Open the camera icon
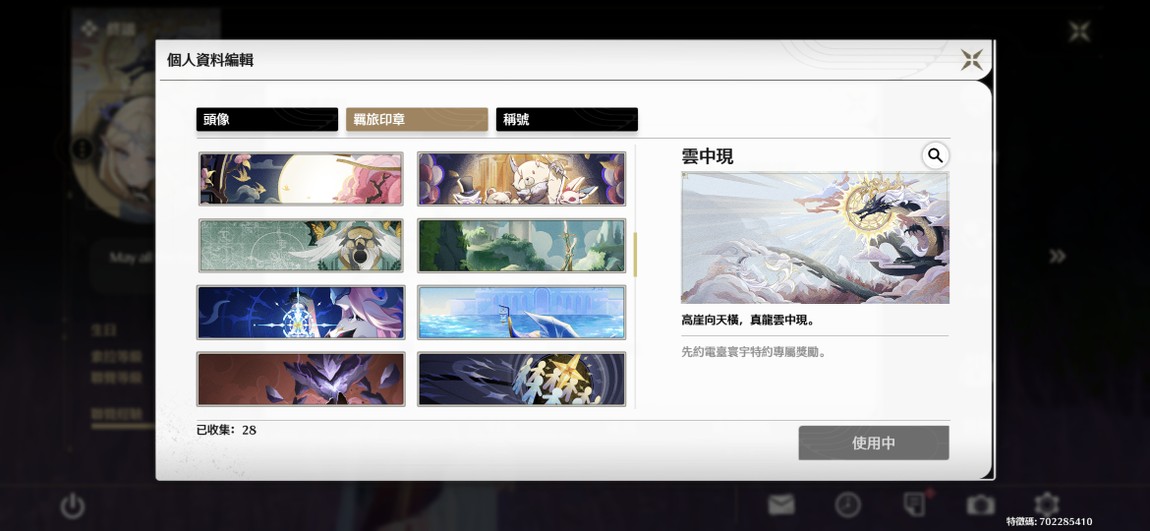 point(981,505)
